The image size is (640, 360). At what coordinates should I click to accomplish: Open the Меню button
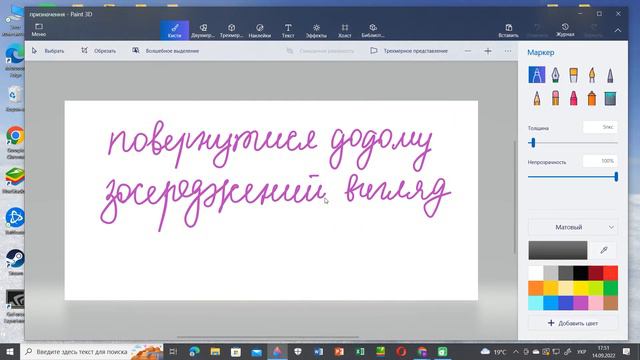(x=39, y=30)
